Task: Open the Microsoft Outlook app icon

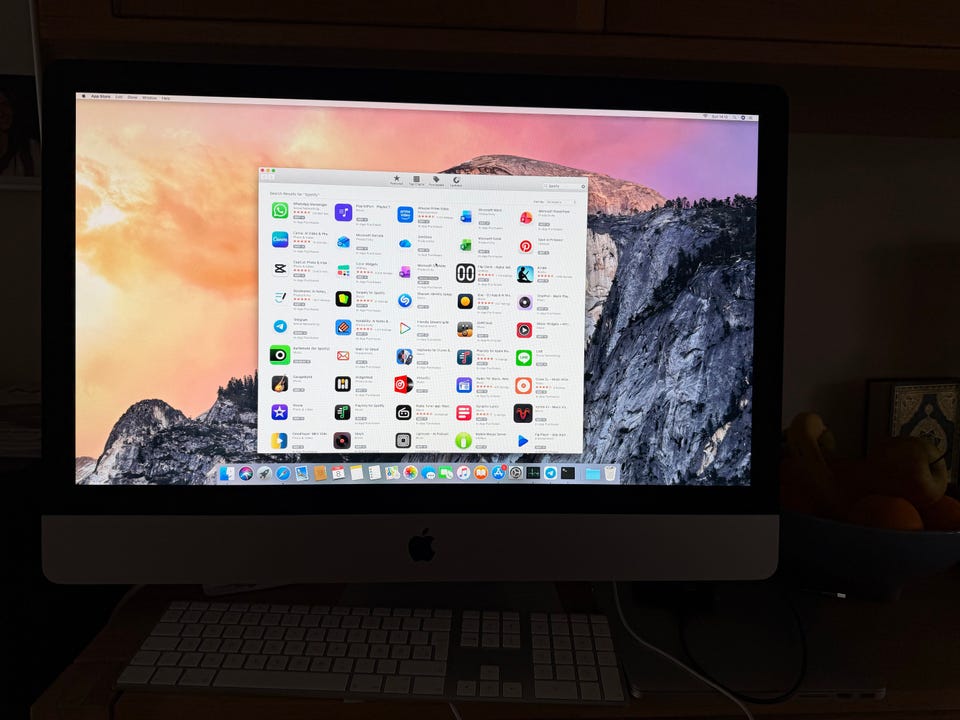Action: tap(343, 242)
